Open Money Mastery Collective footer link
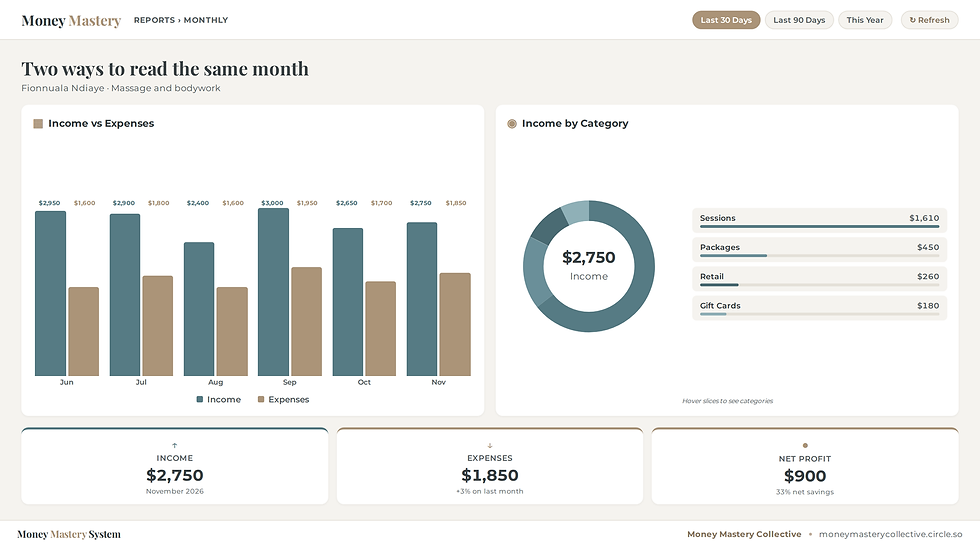The image size is (980, 547). pyautogui.click(x=744, y=534)
